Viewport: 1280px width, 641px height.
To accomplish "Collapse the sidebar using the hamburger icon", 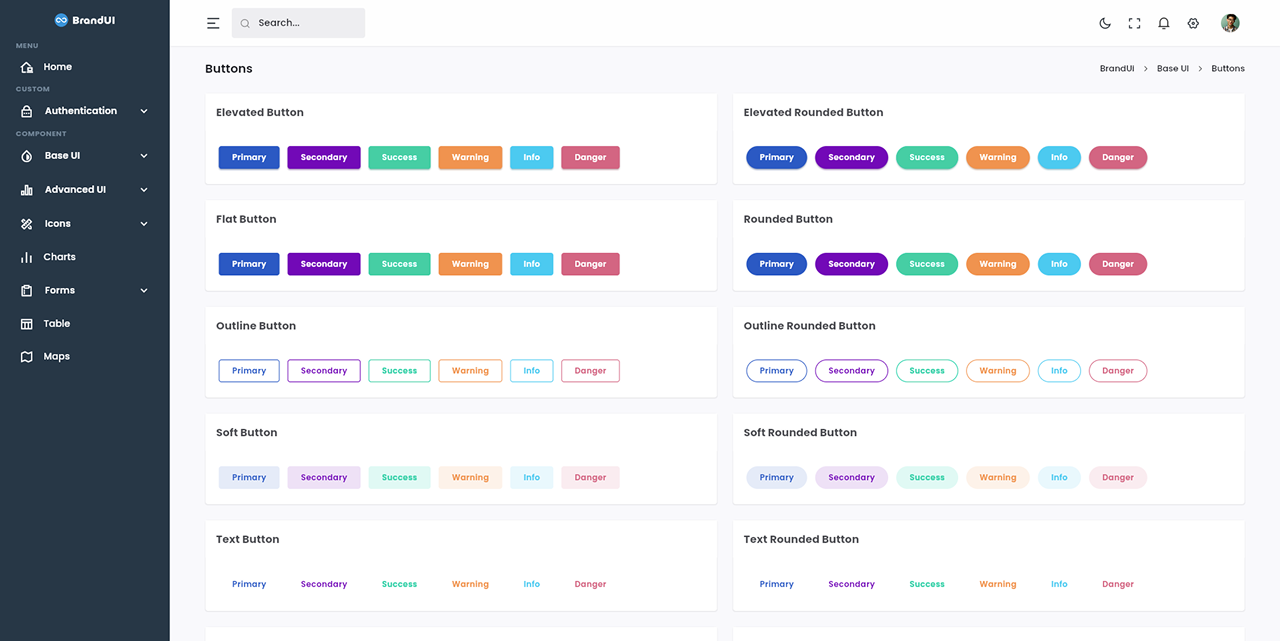I will [x=212, y=22].
